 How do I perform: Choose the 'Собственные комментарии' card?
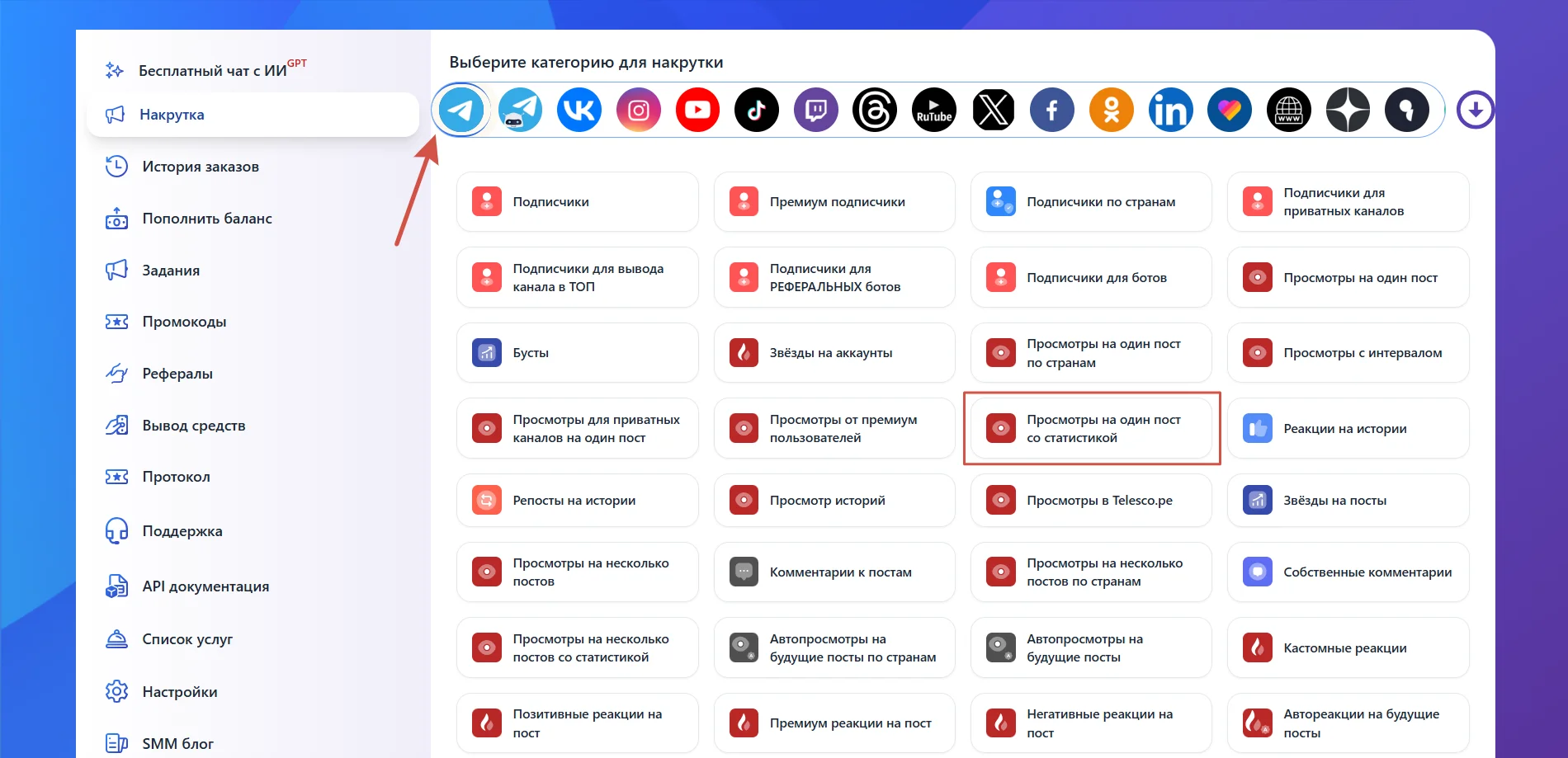coord(1348,572)
